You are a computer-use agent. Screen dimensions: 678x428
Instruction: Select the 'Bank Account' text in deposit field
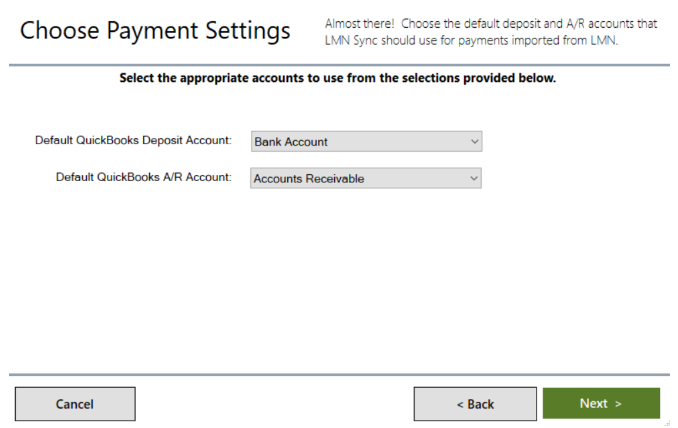291,142
